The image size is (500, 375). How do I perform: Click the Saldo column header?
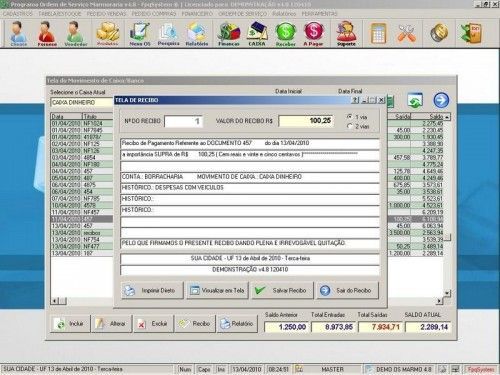pyautogui.click(x=428, y=116)
